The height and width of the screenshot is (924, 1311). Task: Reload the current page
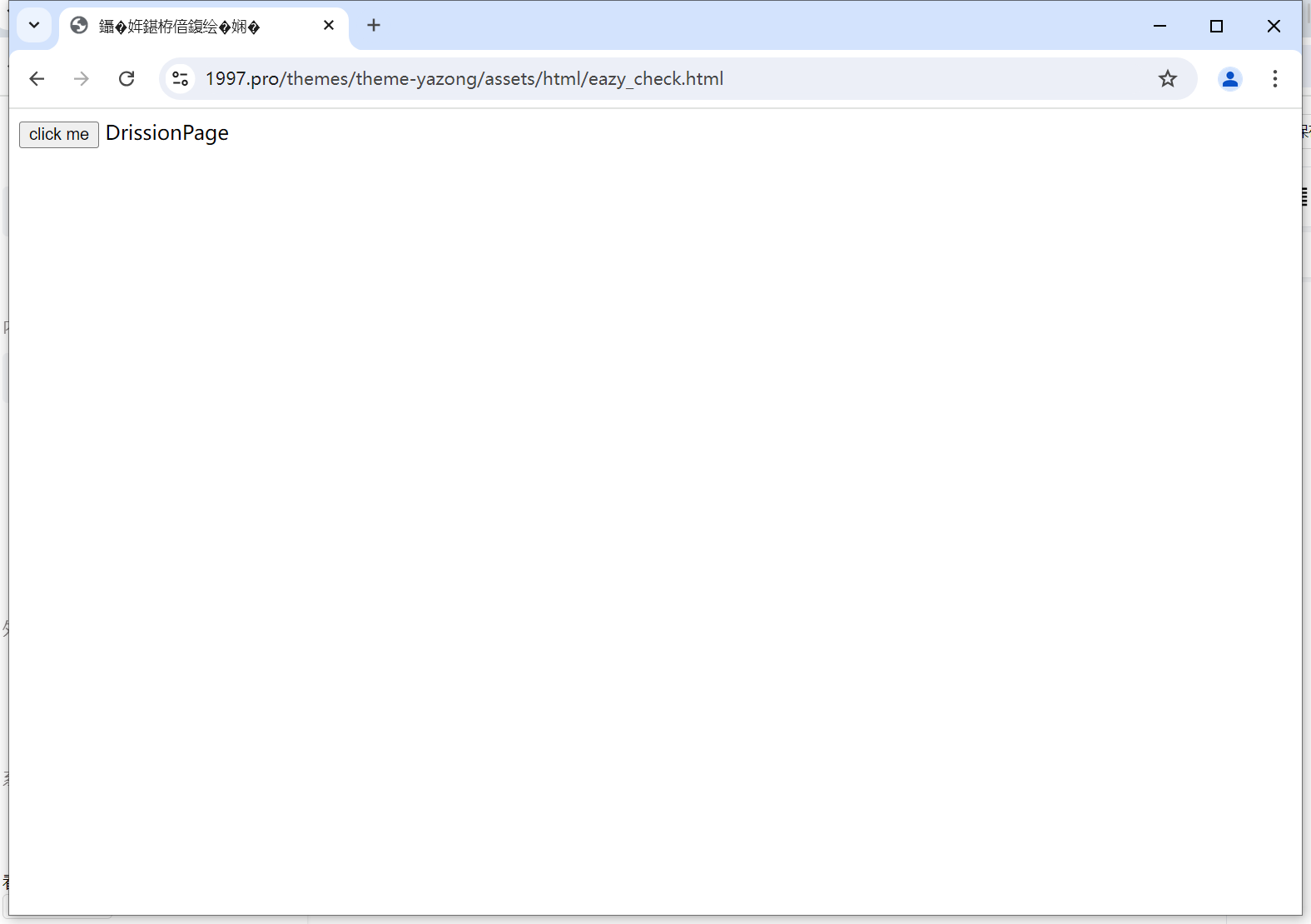pos(127,79)
